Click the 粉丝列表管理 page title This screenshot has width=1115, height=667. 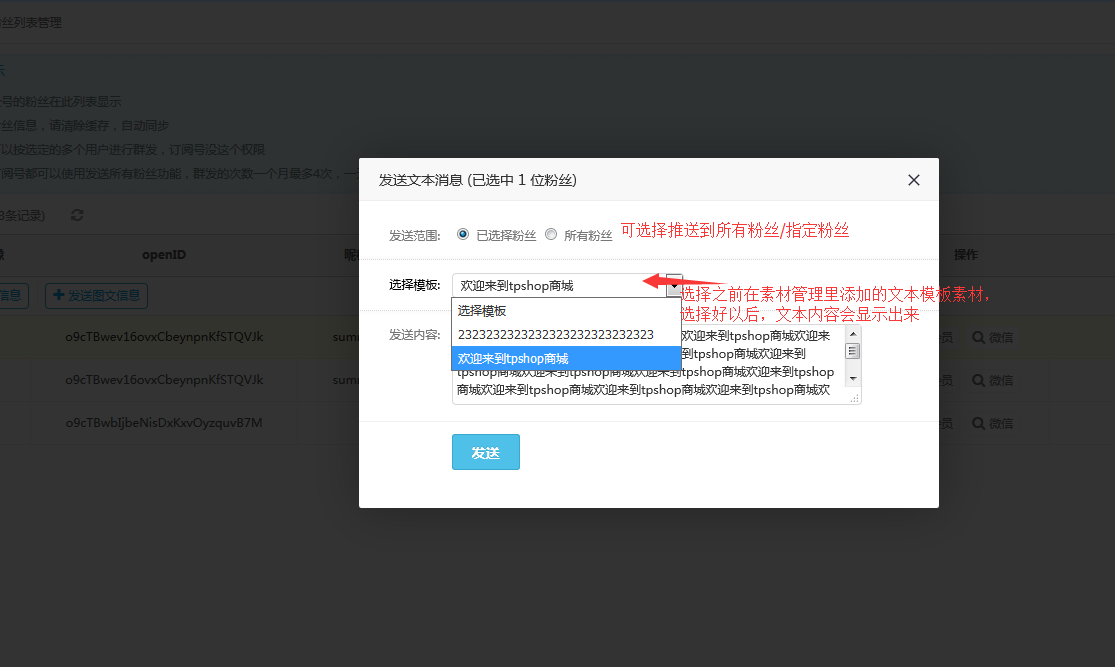coord(31,21)
